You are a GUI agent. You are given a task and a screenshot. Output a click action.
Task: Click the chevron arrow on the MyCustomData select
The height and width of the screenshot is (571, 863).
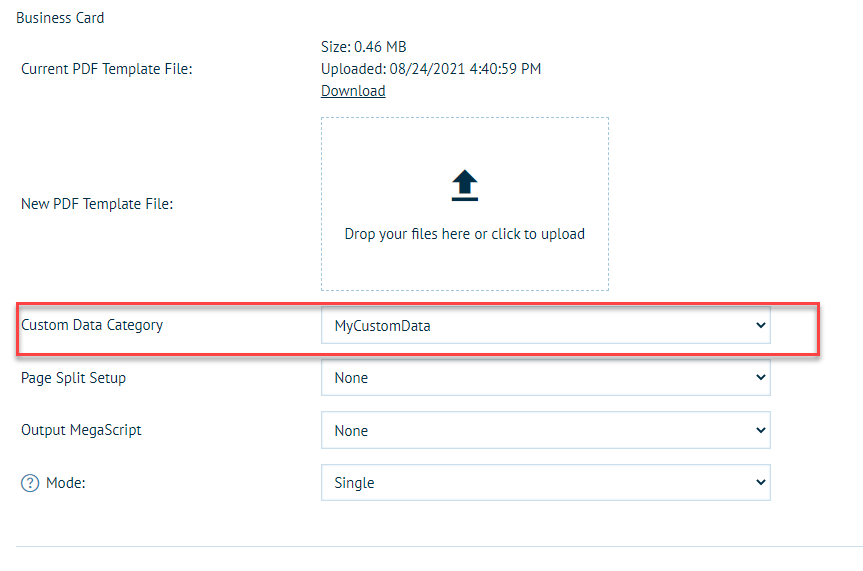coord(760,326)
